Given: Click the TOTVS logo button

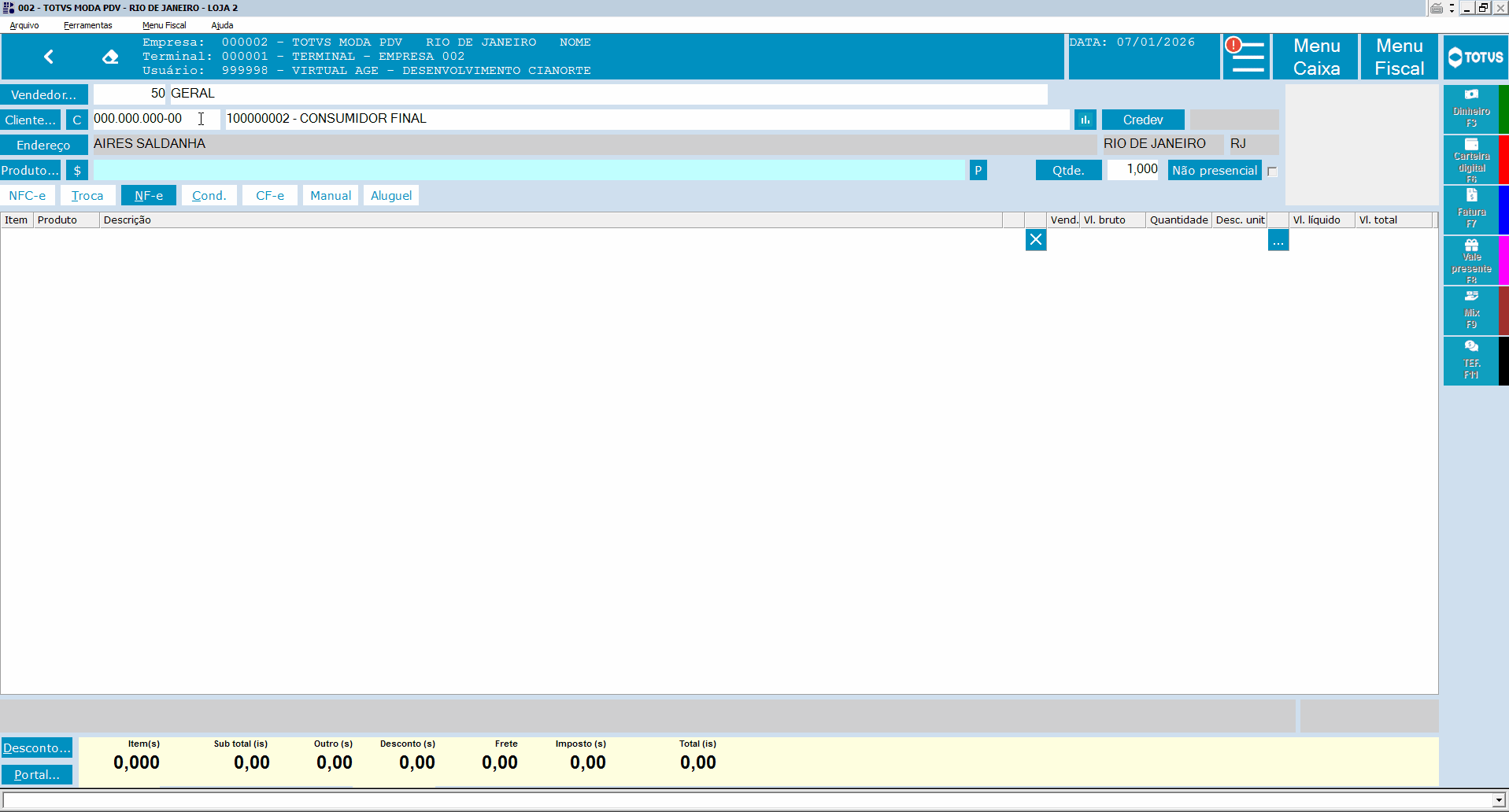Looking at the screenshot, I should pos(1476,57).
